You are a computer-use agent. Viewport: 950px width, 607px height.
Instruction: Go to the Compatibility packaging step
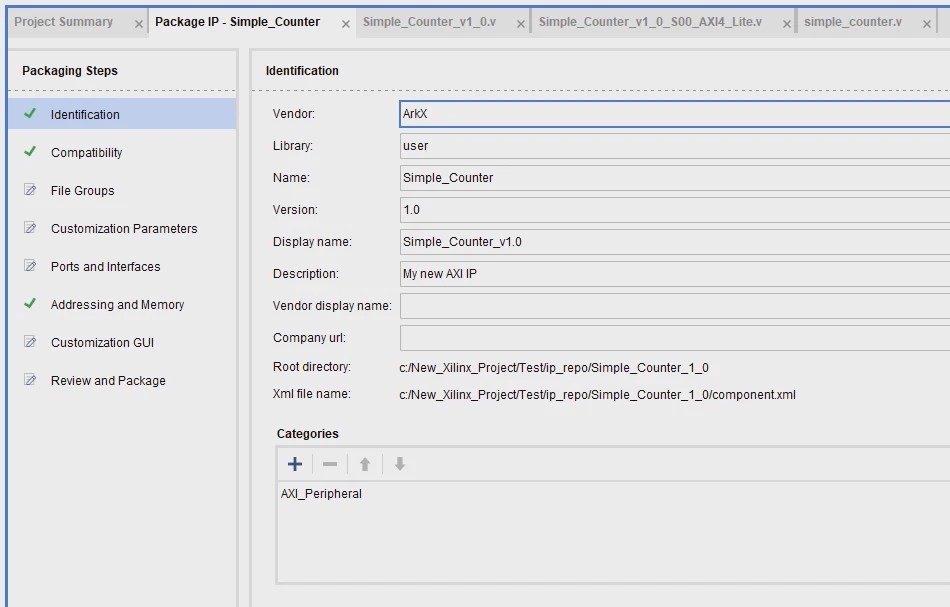pyautogui.click(x=122, y=152)
